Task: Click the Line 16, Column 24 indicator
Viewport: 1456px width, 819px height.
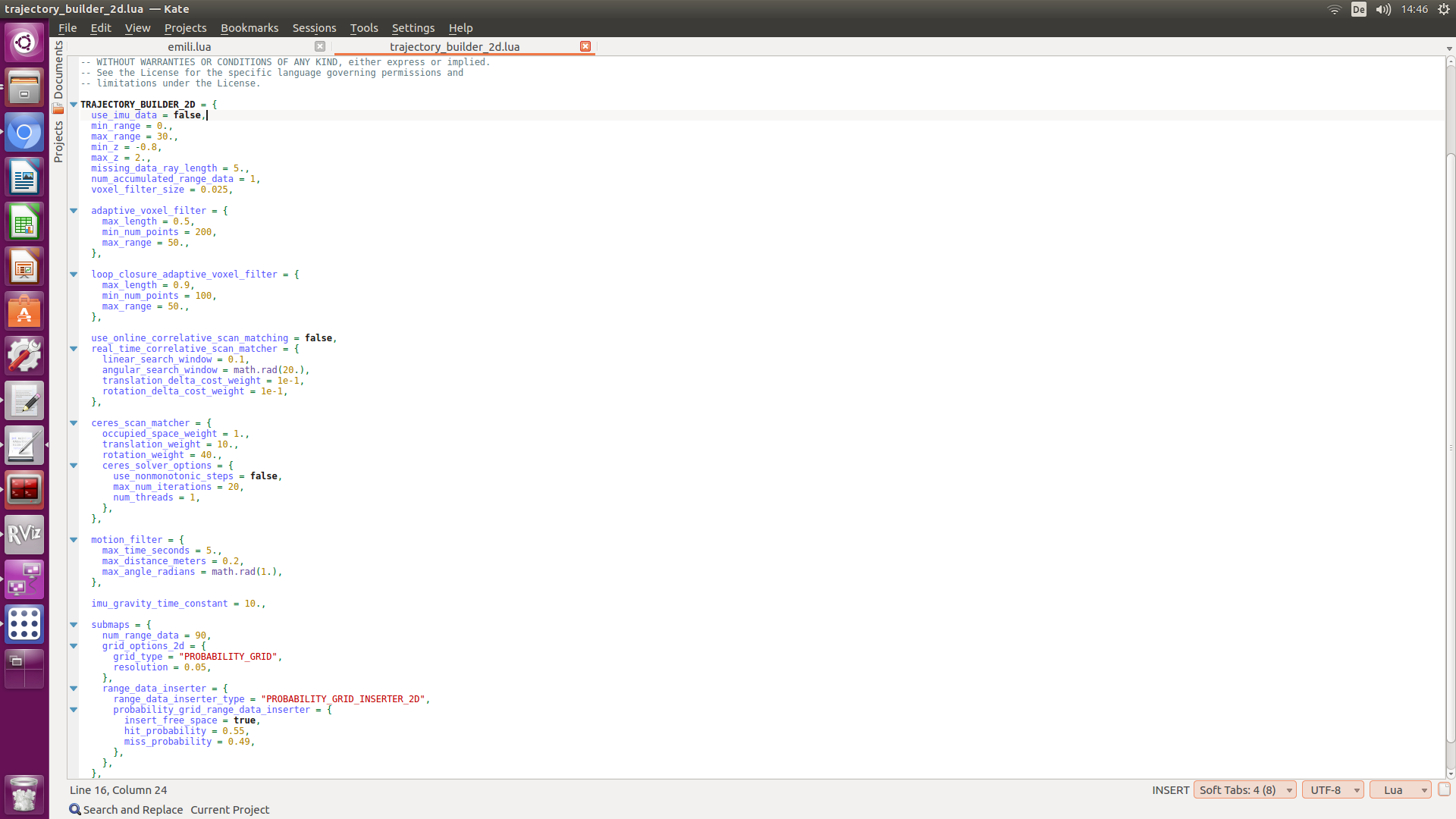Action: 118,790
